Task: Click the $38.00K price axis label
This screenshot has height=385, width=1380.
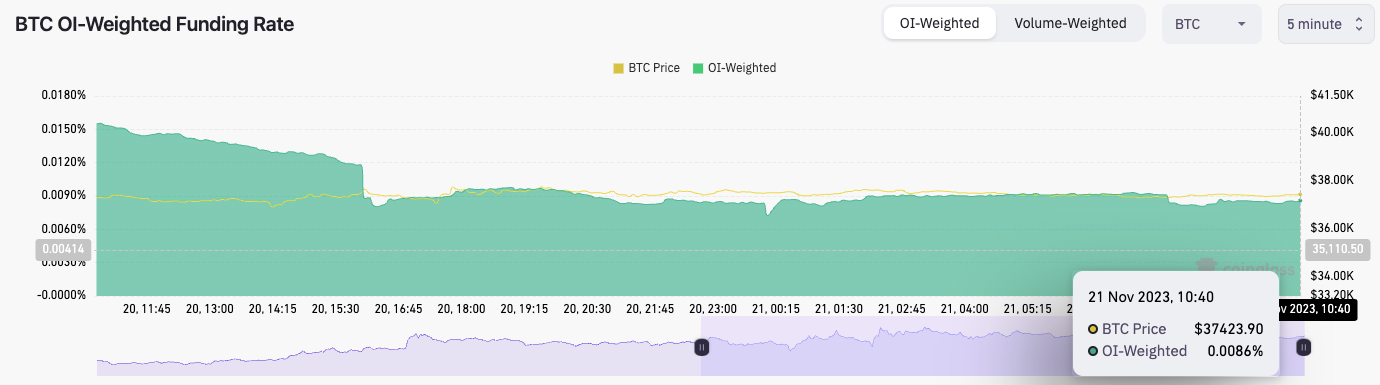Action: coord(1331,180)
